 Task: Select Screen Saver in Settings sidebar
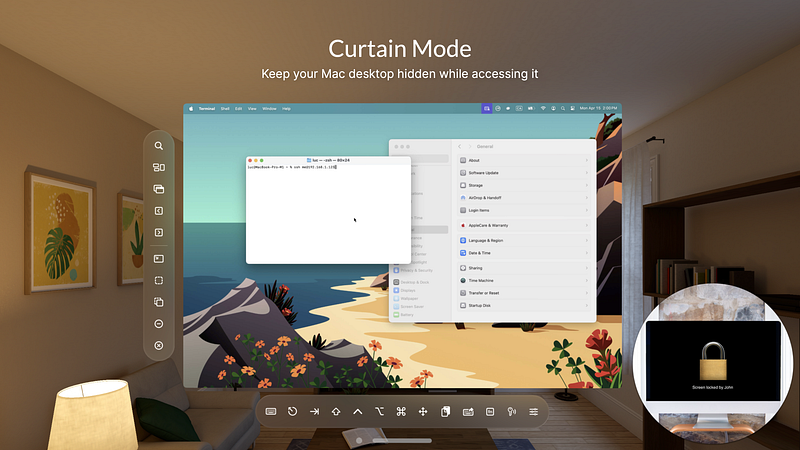(x=409, y=307)
